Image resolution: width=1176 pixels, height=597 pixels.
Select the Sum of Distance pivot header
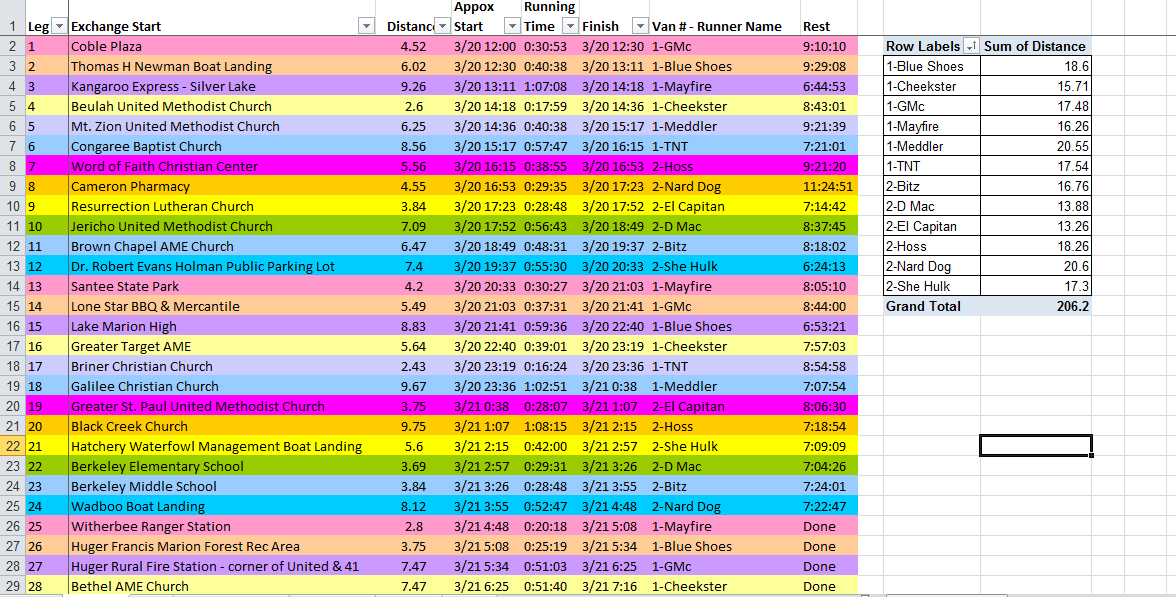[1035, 46]
